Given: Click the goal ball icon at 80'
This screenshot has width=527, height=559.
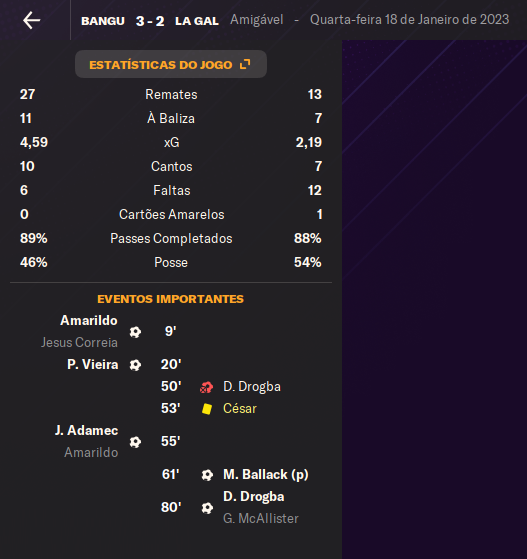Looking at the screenshot, I should click(x=207, y=508).
